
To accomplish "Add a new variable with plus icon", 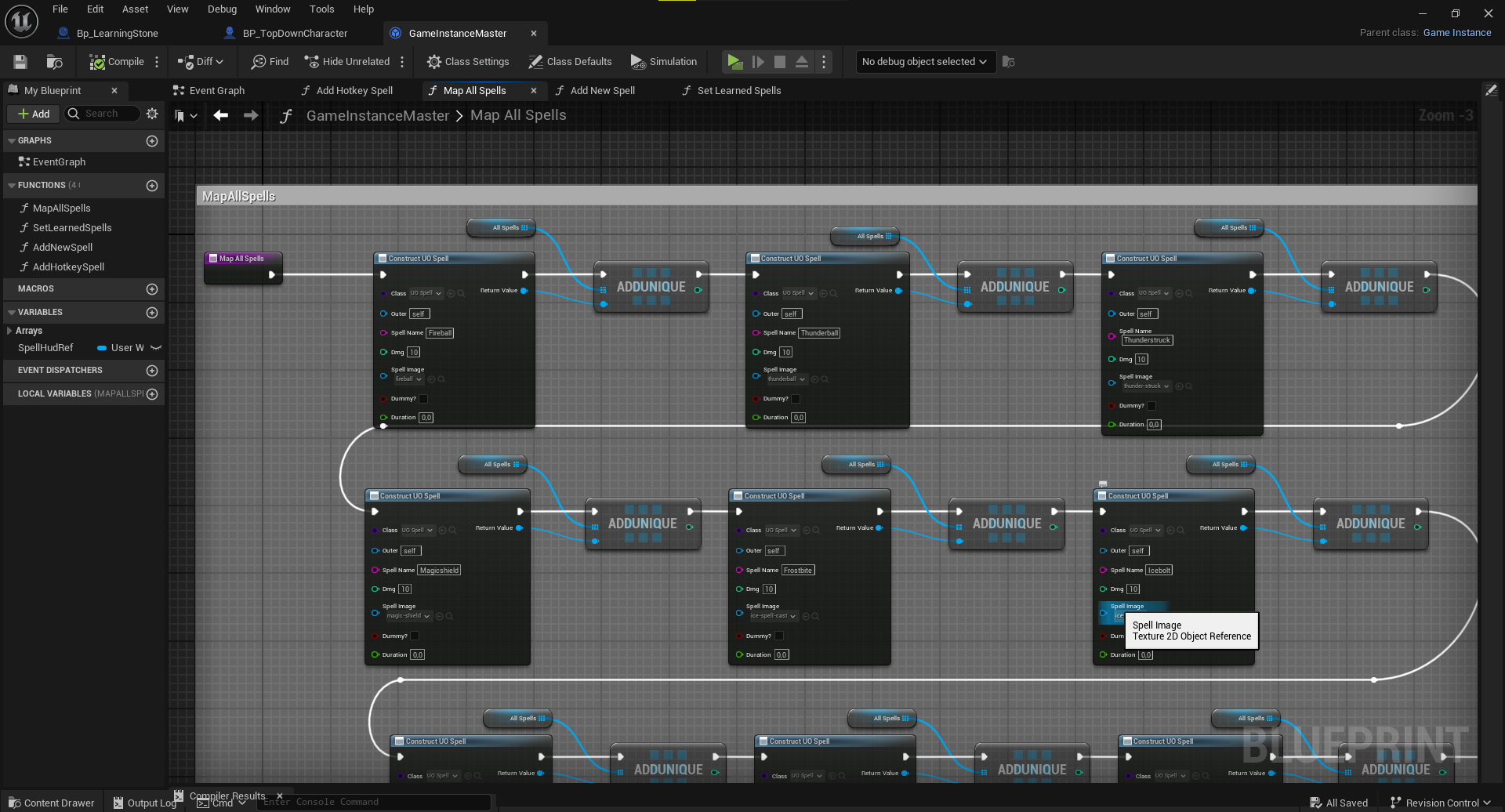I will (152, 313).
